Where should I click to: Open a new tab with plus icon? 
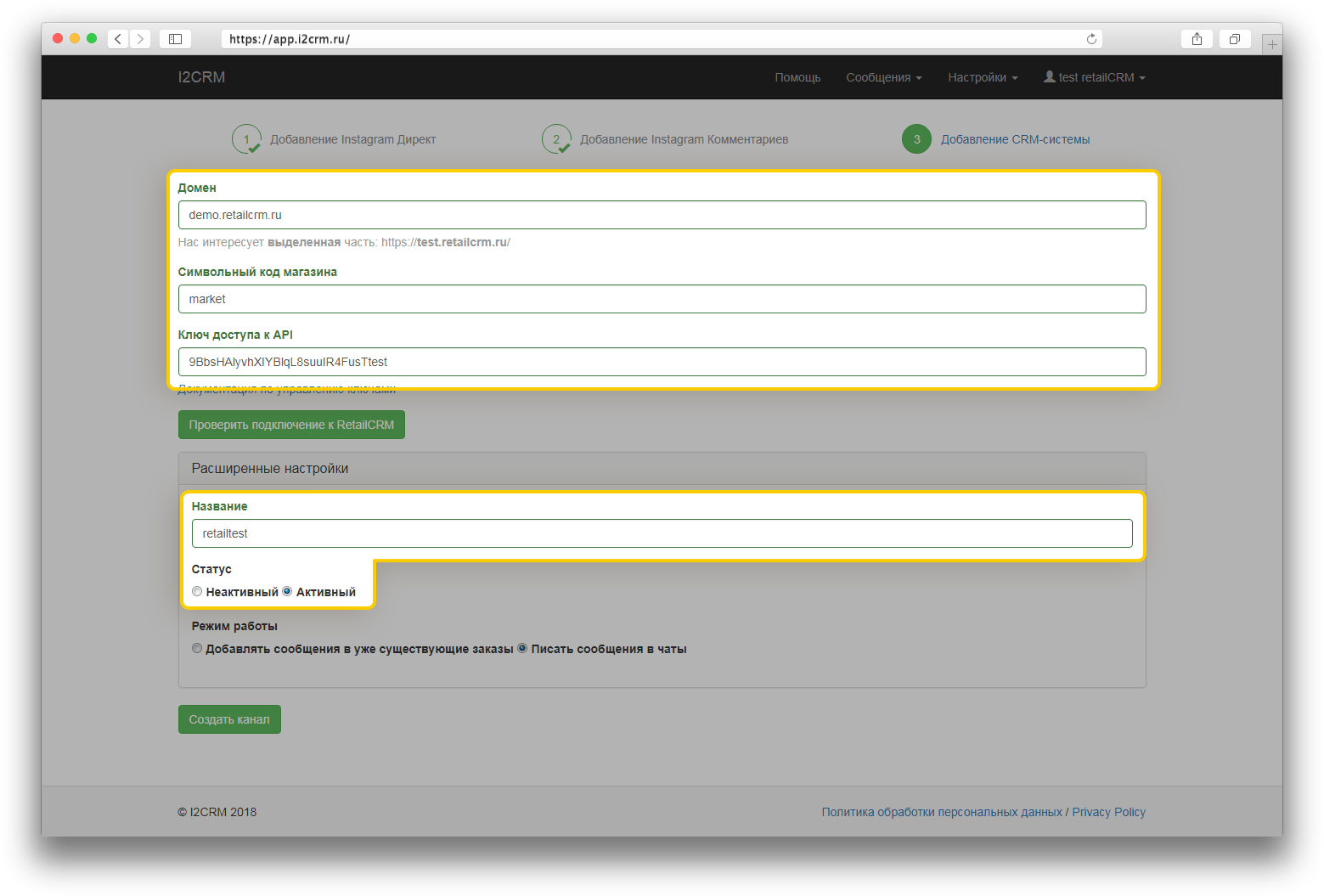[1271, 44]
